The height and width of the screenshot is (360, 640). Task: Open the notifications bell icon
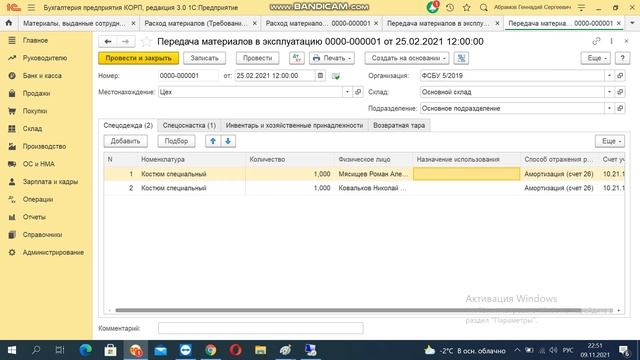point(433,7)
